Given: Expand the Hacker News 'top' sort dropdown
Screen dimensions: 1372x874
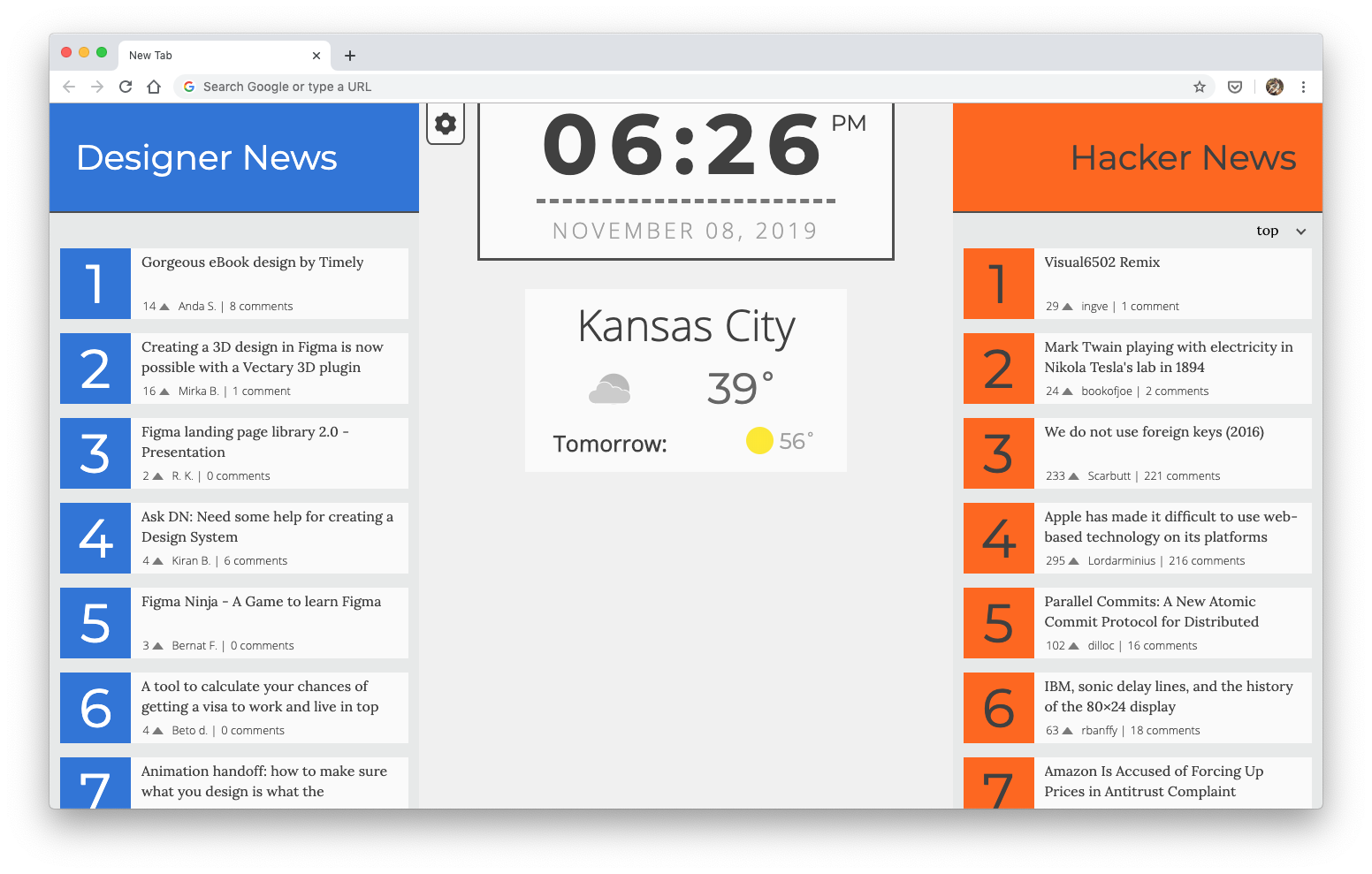Looking at the screenshot, I should click(x=1281, y=231).
